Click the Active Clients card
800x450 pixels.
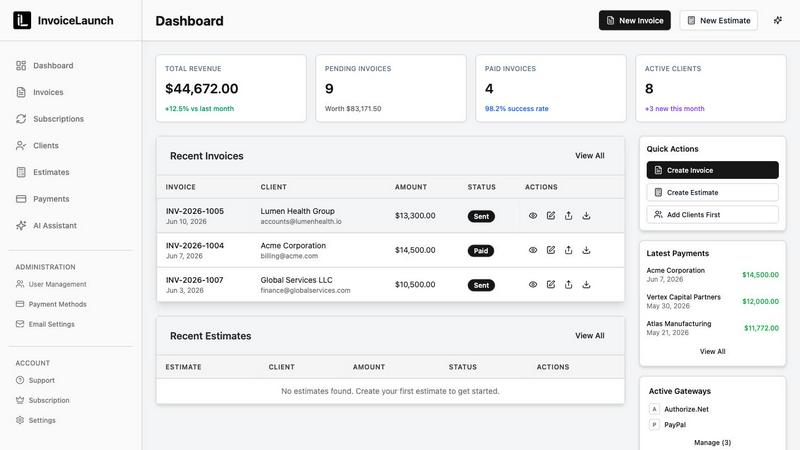click(711, 88)
